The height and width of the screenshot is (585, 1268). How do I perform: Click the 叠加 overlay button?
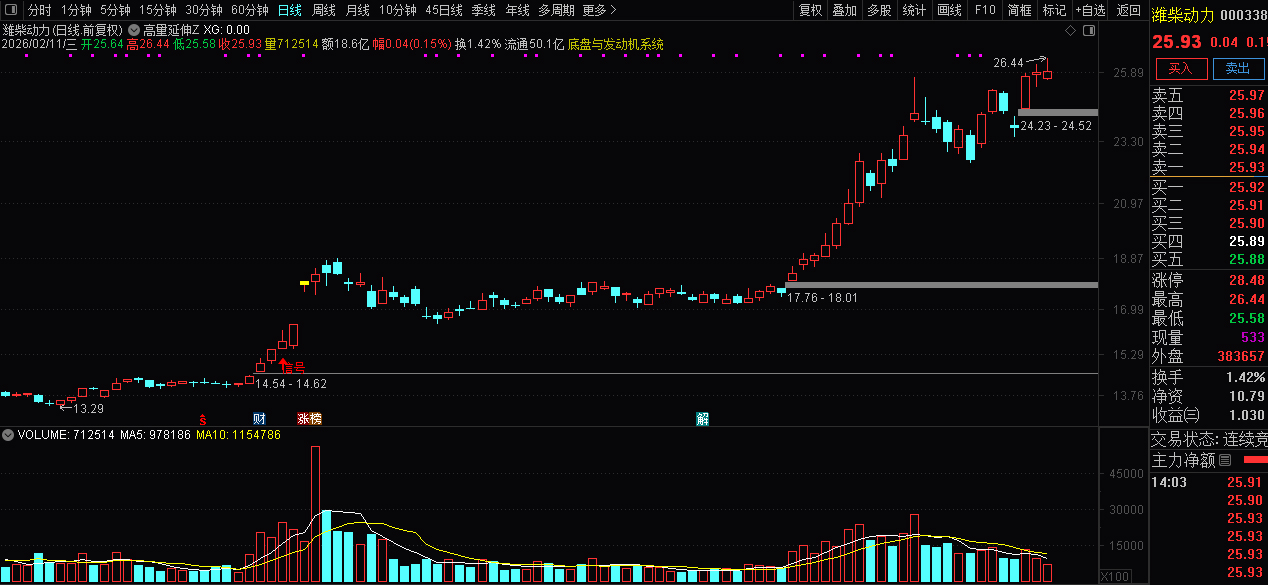coord(845,10)
